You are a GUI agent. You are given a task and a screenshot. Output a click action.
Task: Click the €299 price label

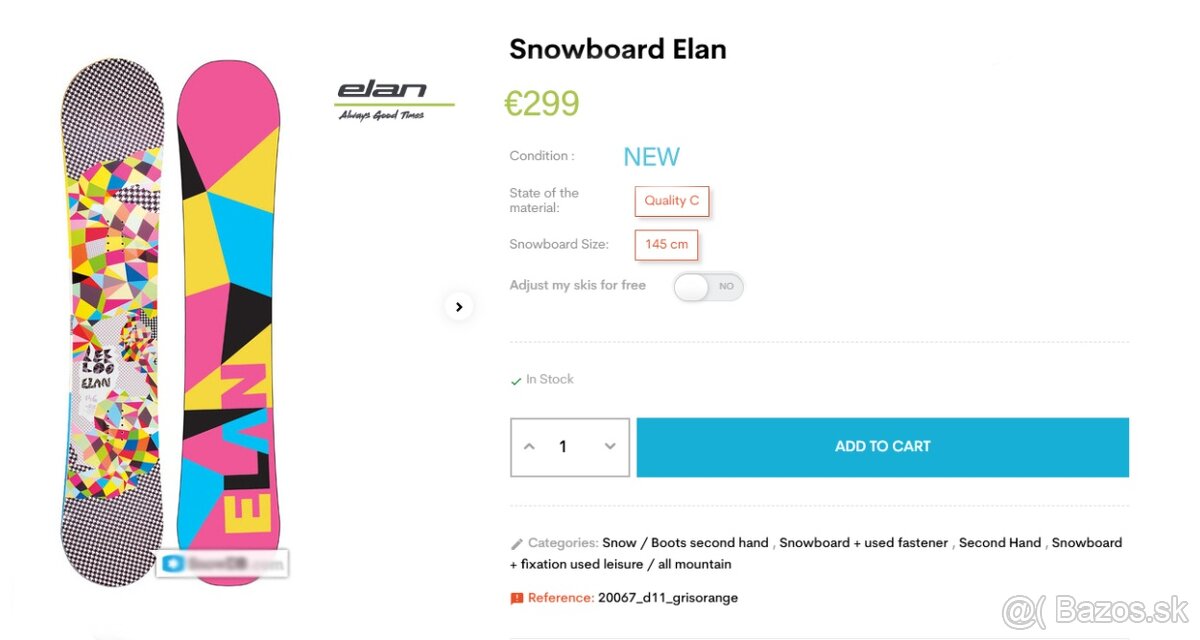[542, 102]
